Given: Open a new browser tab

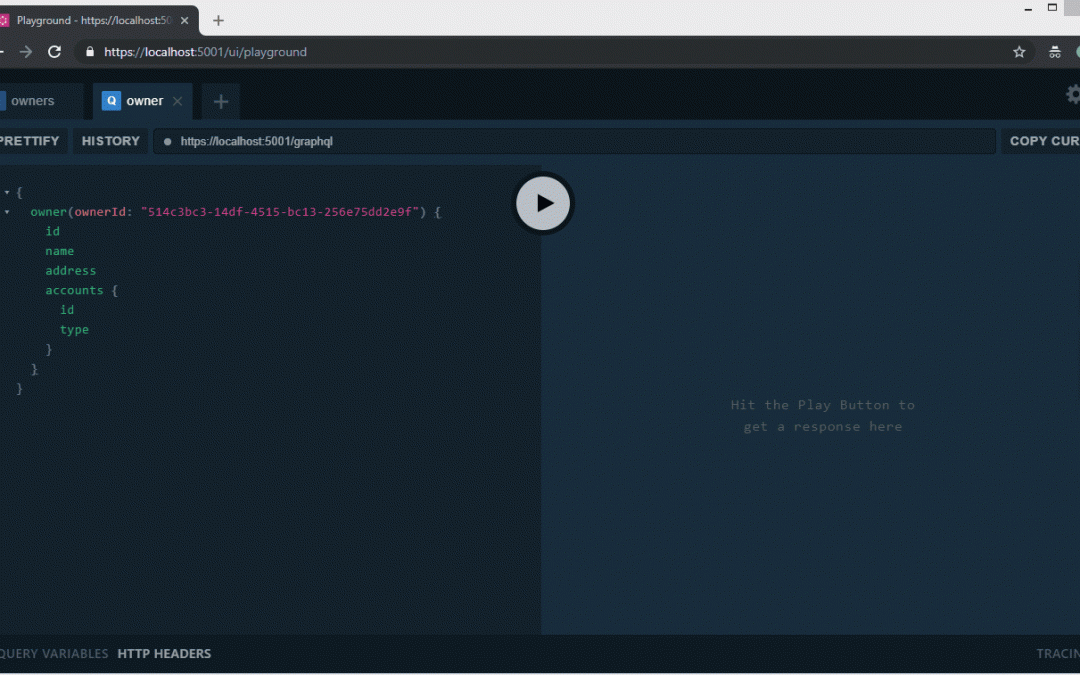Looking at the screenshot, I should click(218, 20).
